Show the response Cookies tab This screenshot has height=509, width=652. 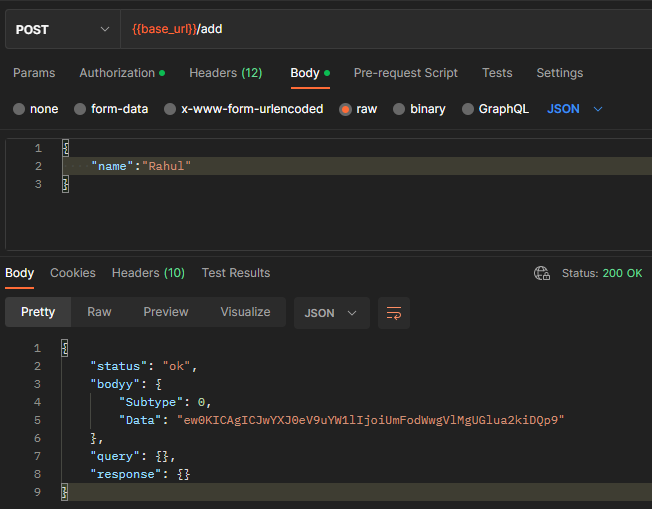(x=73, y=273)
